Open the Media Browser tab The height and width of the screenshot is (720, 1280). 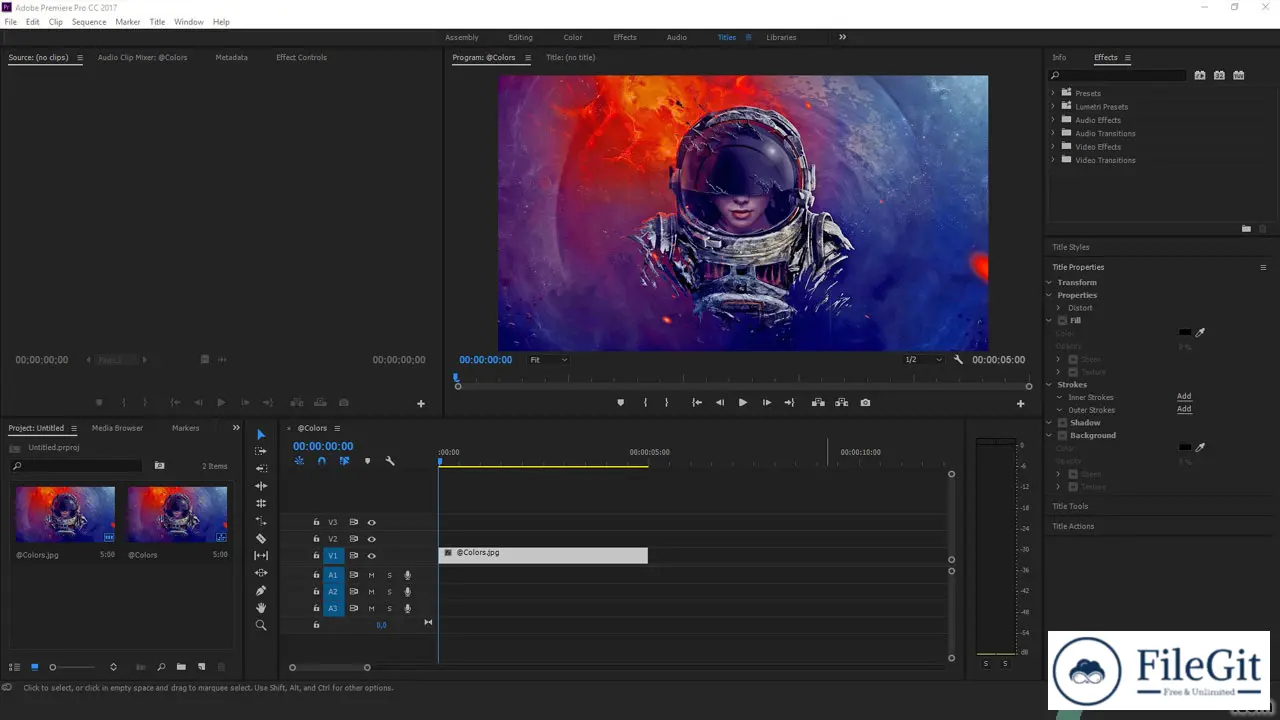coord(118,428)
